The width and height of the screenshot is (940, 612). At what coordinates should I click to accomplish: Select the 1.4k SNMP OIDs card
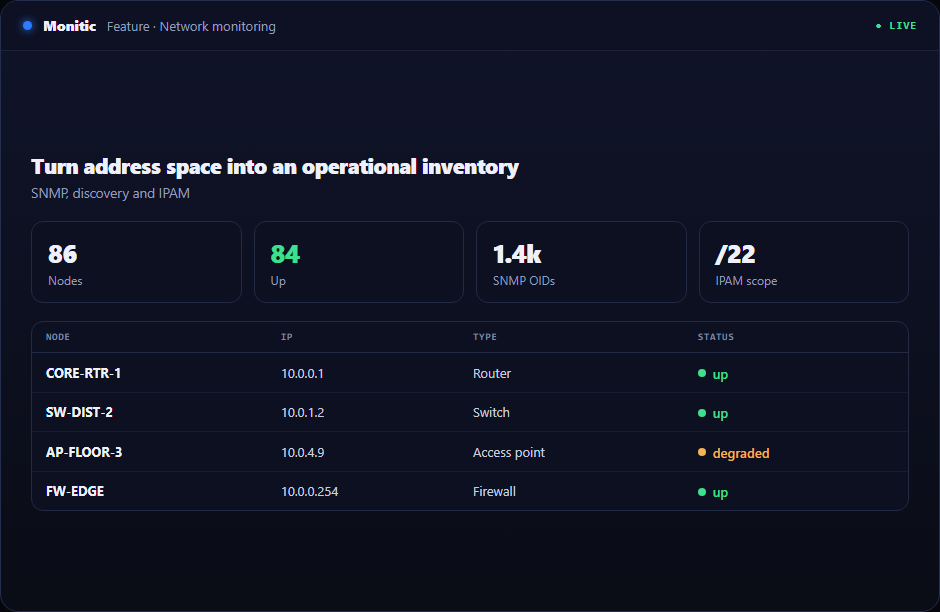581,262
